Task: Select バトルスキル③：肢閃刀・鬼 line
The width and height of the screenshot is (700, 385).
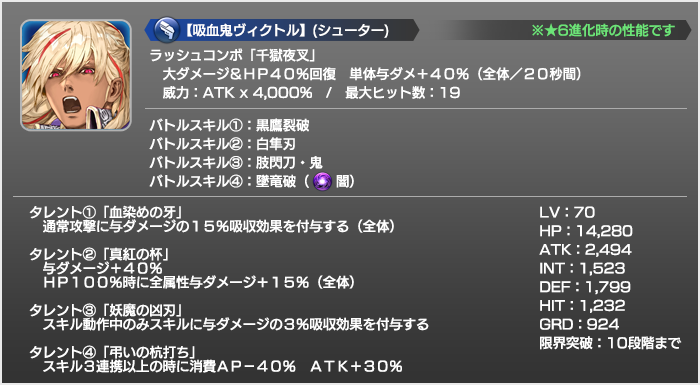Action: pyautogui.click(x=236, y=163)
